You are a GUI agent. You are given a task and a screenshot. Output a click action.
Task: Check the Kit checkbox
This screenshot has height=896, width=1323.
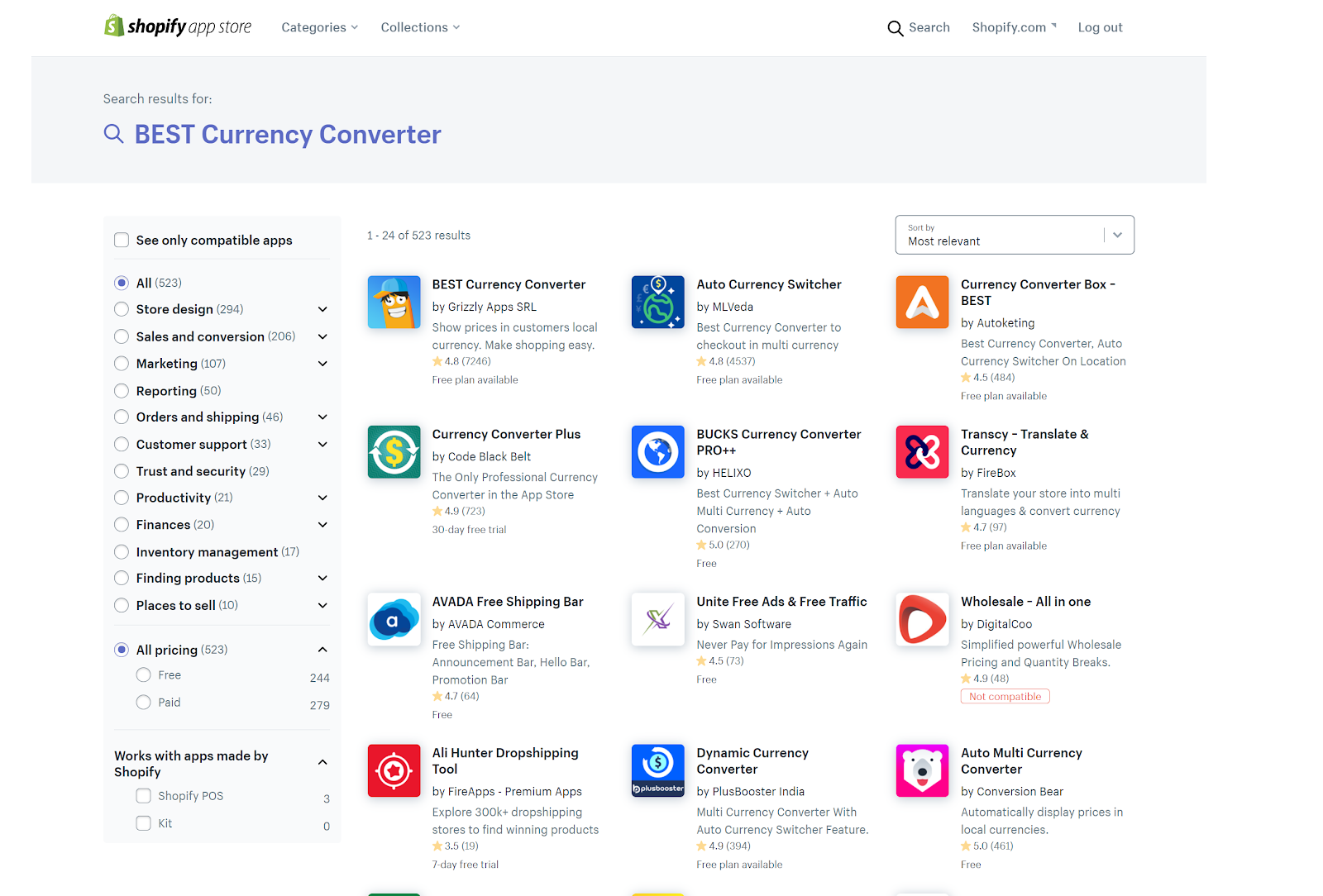click(144, 823)
